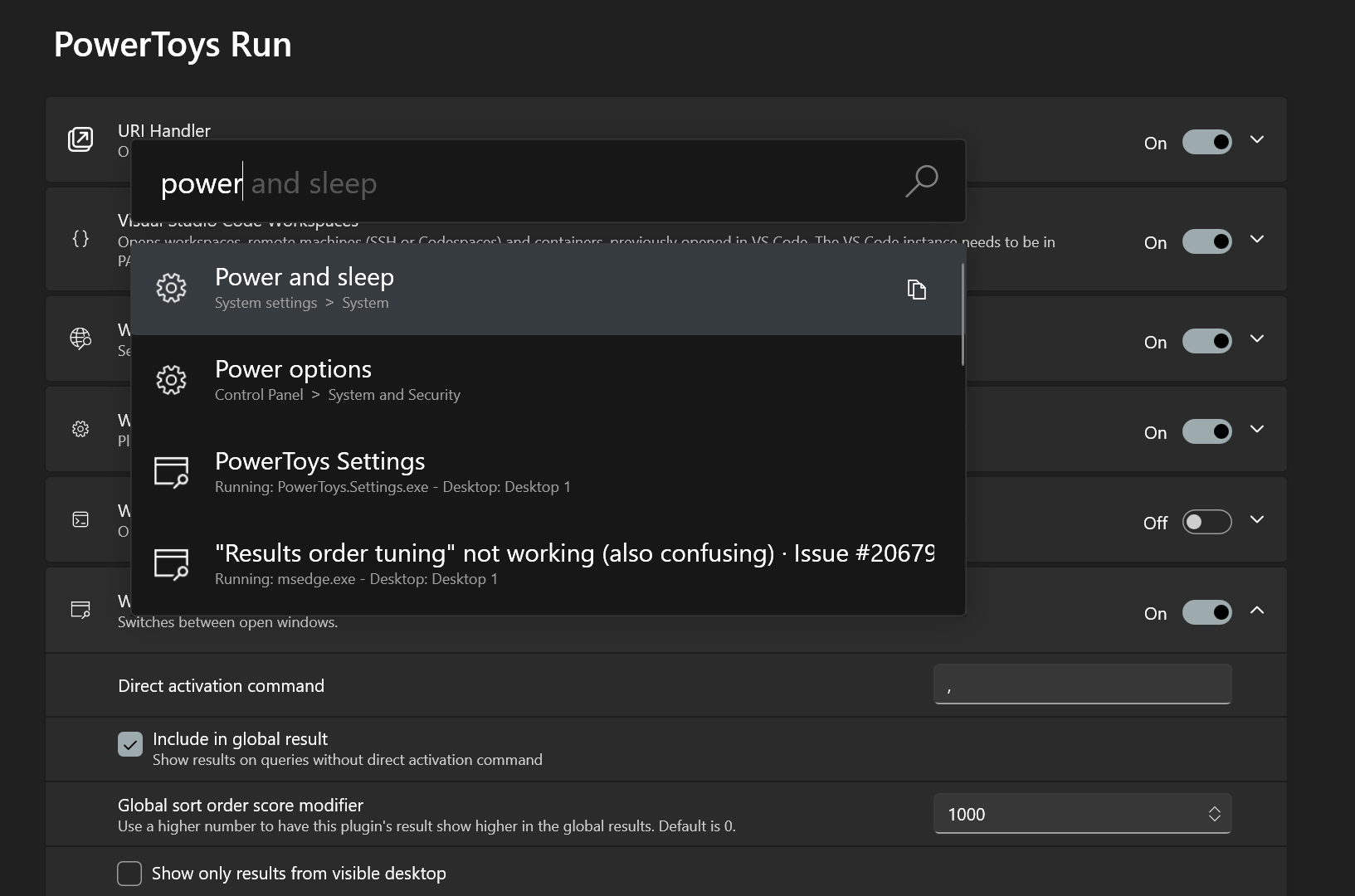Expand the Web Search plugin chevron
This screenshot has width=1355, height=896.
tap(1256, 338)
